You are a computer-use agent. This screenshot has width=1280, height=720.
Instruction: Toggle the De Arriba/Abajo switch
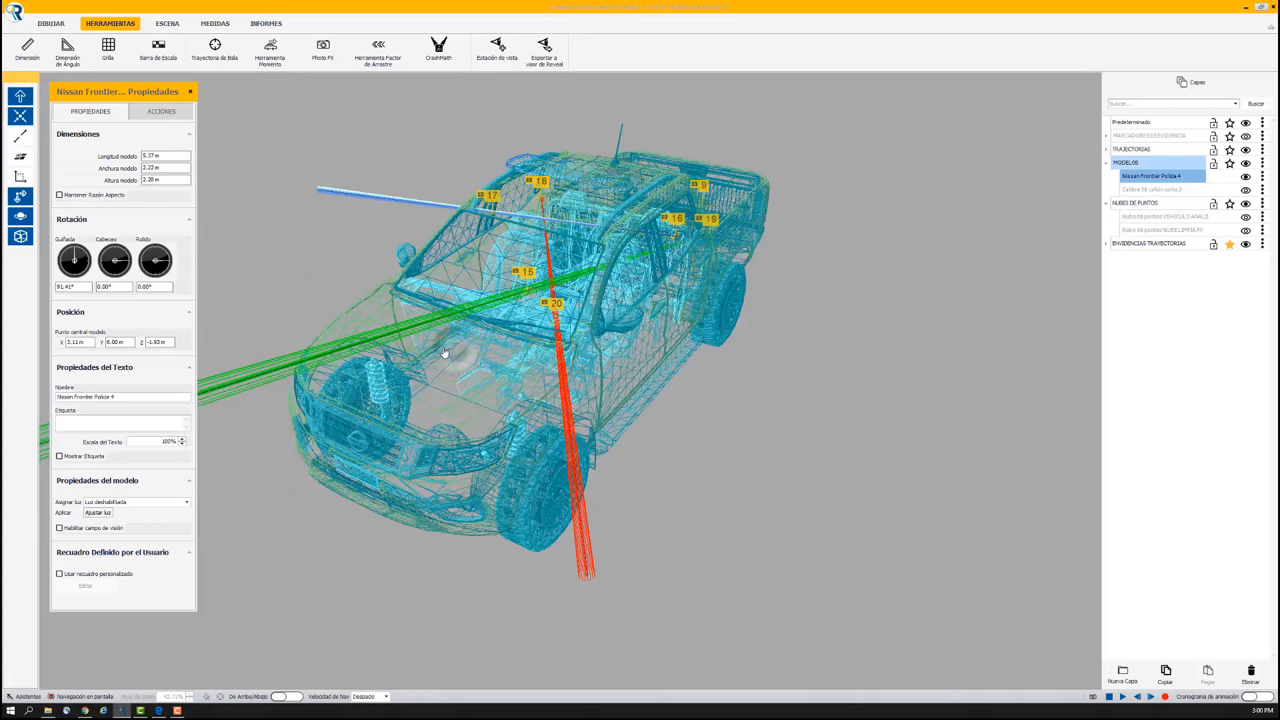pyautogui.click(x=286, y=696)
